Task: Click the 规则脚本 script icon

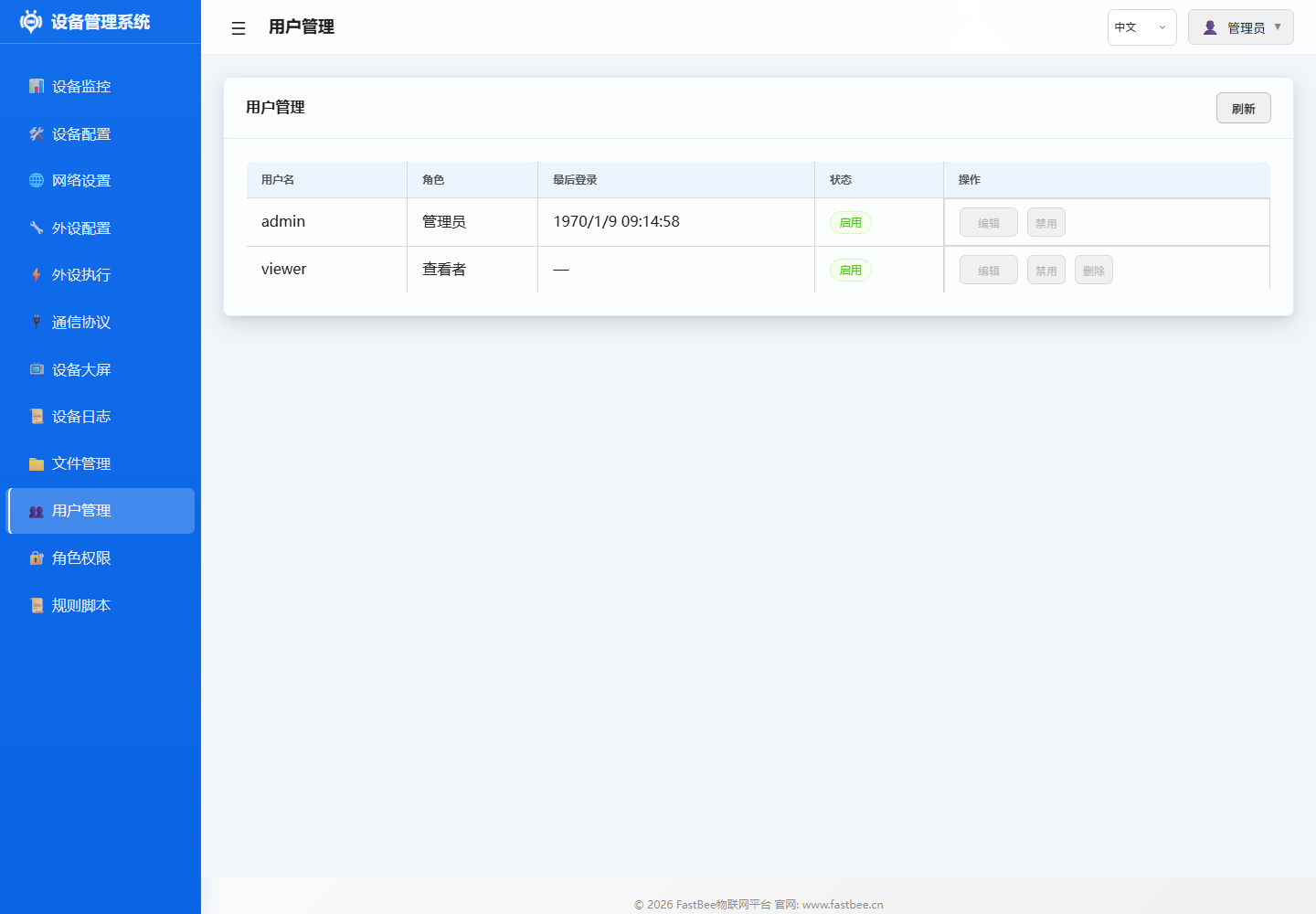Action: tap(37, 605)
